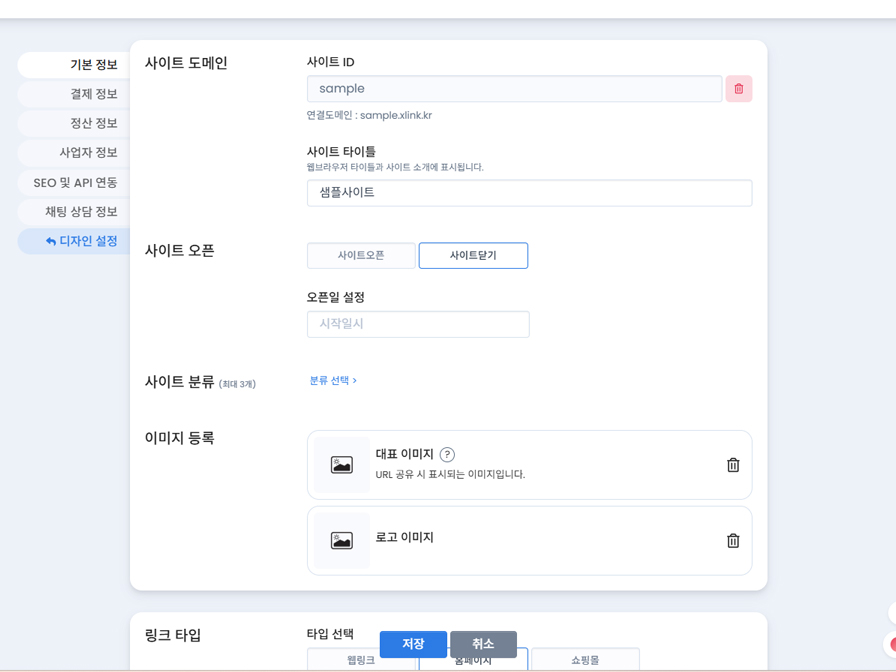Click the 로고 이미지 picture placeholder icon
The width and height of the screenshot is (896, 672).
(342, 541)
